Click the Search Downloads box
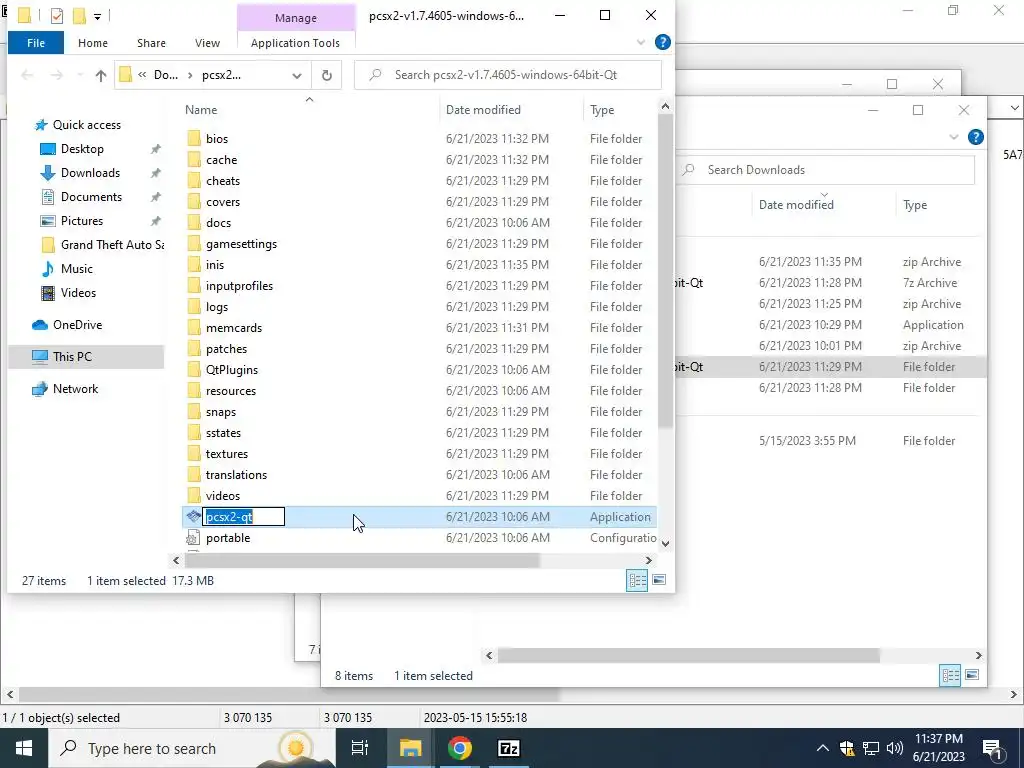 coord(824,170)
